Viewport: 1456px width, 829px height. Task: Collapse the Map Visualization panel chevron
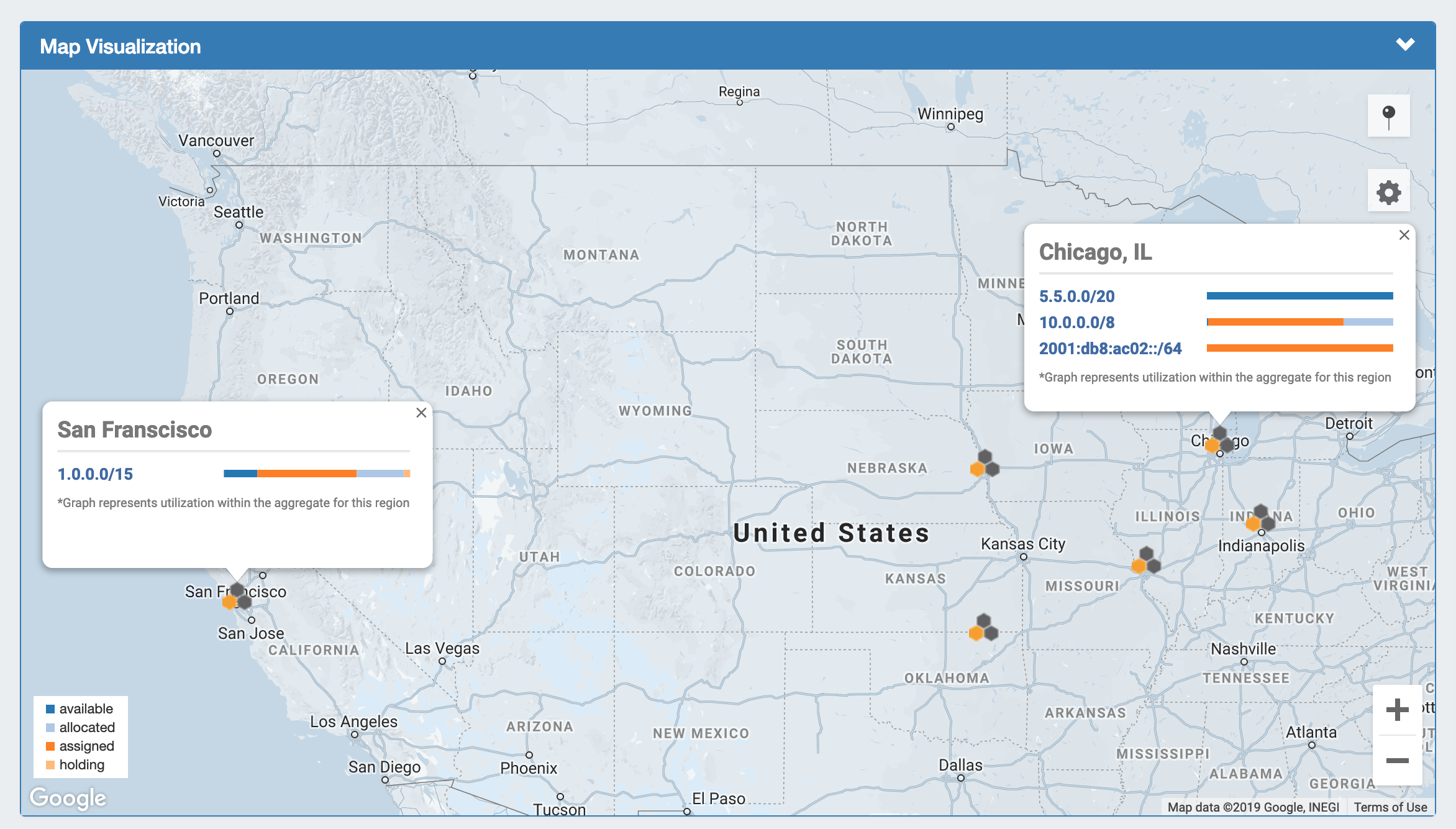point(1405,45)
